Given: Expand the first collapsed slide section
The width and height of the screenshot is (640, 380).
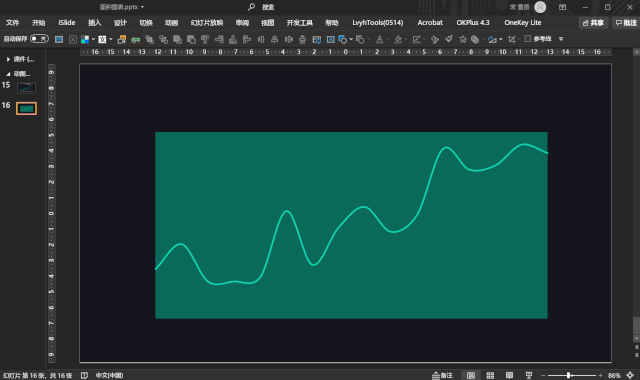Looking at the screenshot, I should [x=8, y=60].
